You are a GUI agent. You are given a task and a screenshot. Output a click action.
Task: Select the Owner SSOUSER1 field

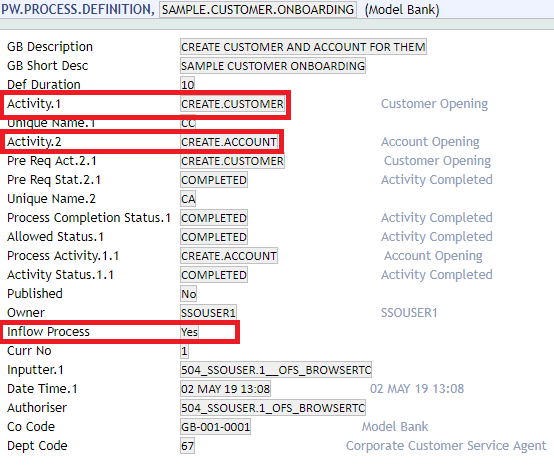(208, 313)
